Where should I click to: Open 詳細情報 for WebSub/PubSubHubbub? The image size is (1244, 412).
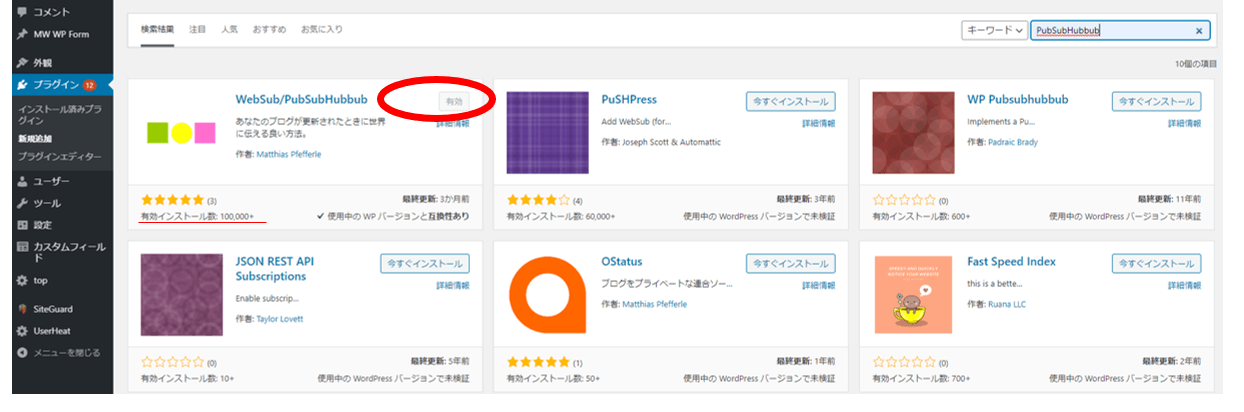coord(453,124)
